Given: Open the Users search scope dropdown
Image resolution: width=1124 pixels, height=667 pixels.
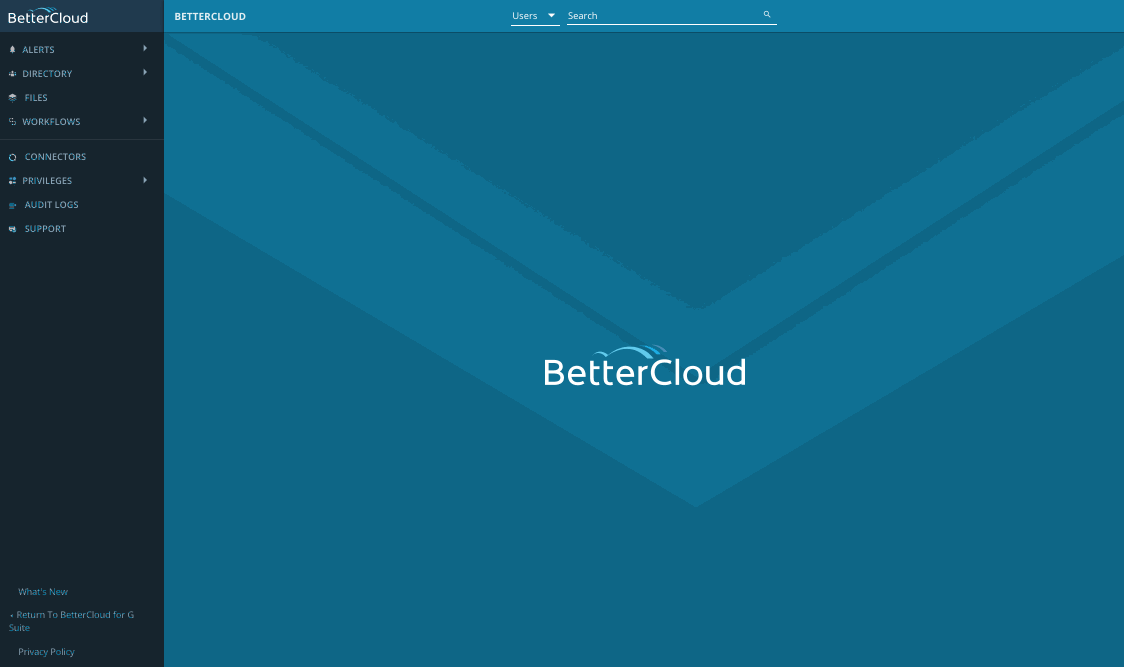Looking at the screenshot, I should [x=535, y=16].
